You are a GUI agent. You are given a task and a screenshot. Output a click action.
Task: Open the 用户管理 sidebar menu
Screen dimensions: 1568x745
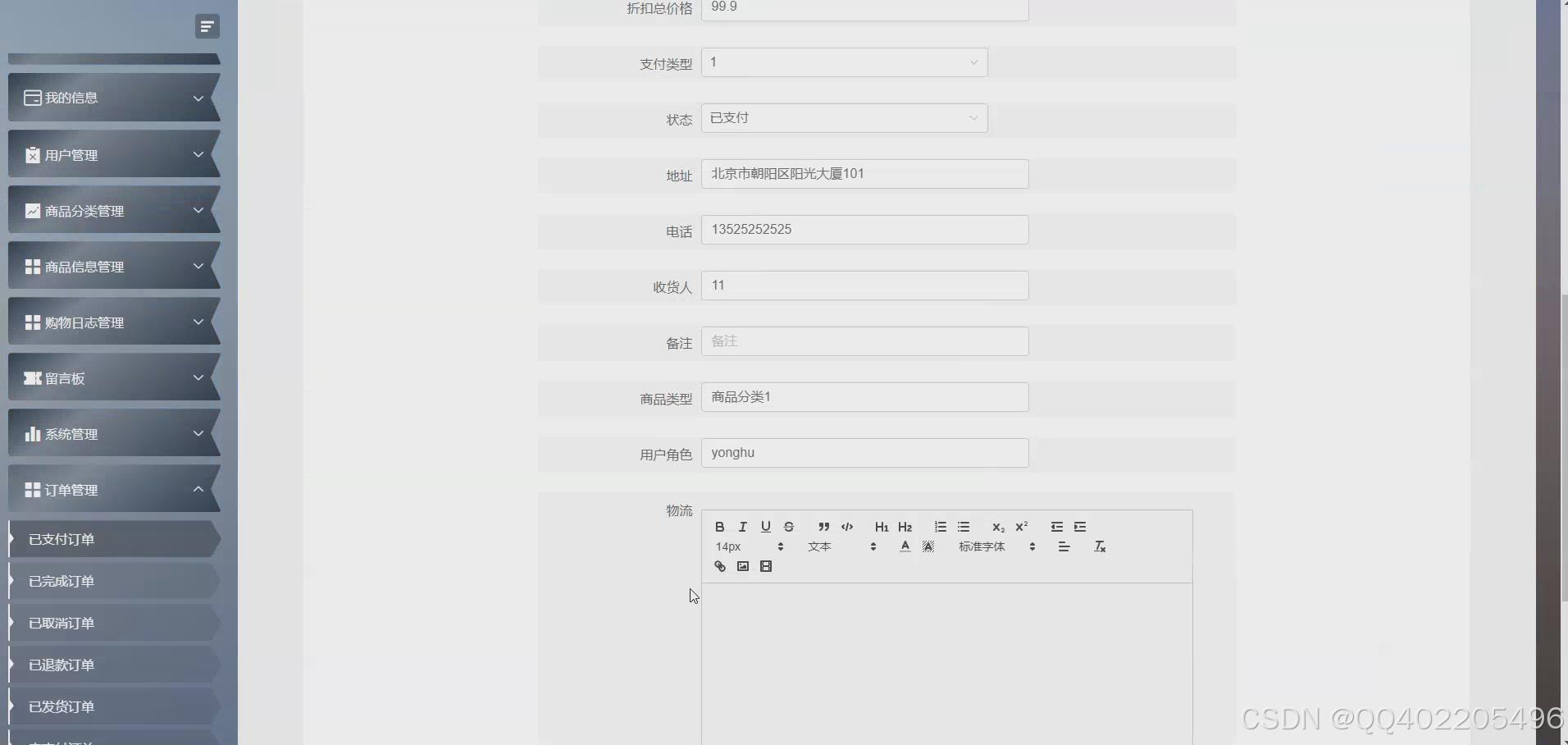tap(113, 154)
